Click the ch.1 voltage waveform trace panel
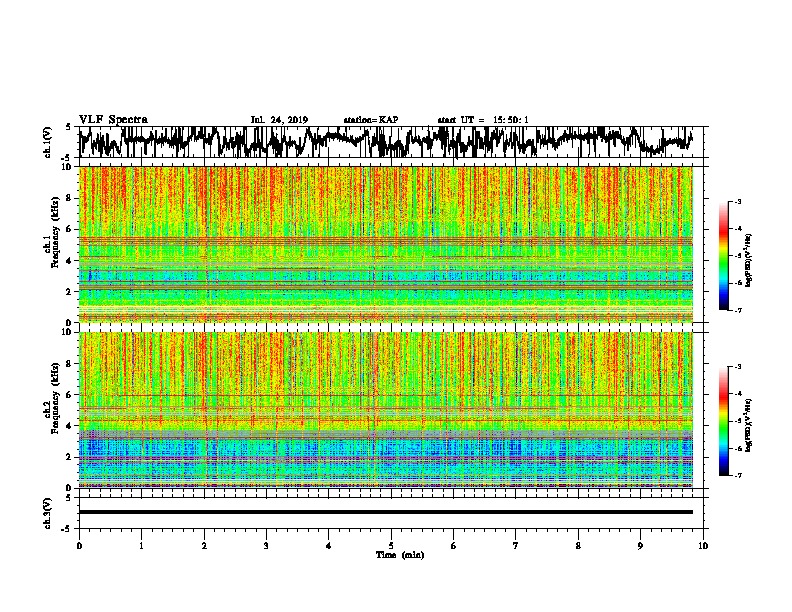The image size is (792, 612). 393,142
